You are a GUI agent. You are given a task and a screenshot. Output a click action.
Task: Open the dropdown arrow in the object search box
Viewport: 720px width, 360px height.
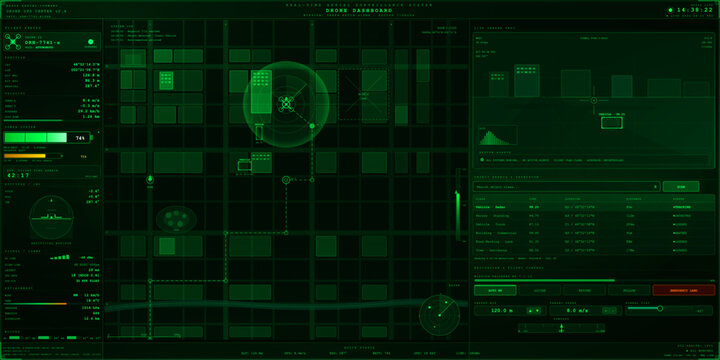655,186
